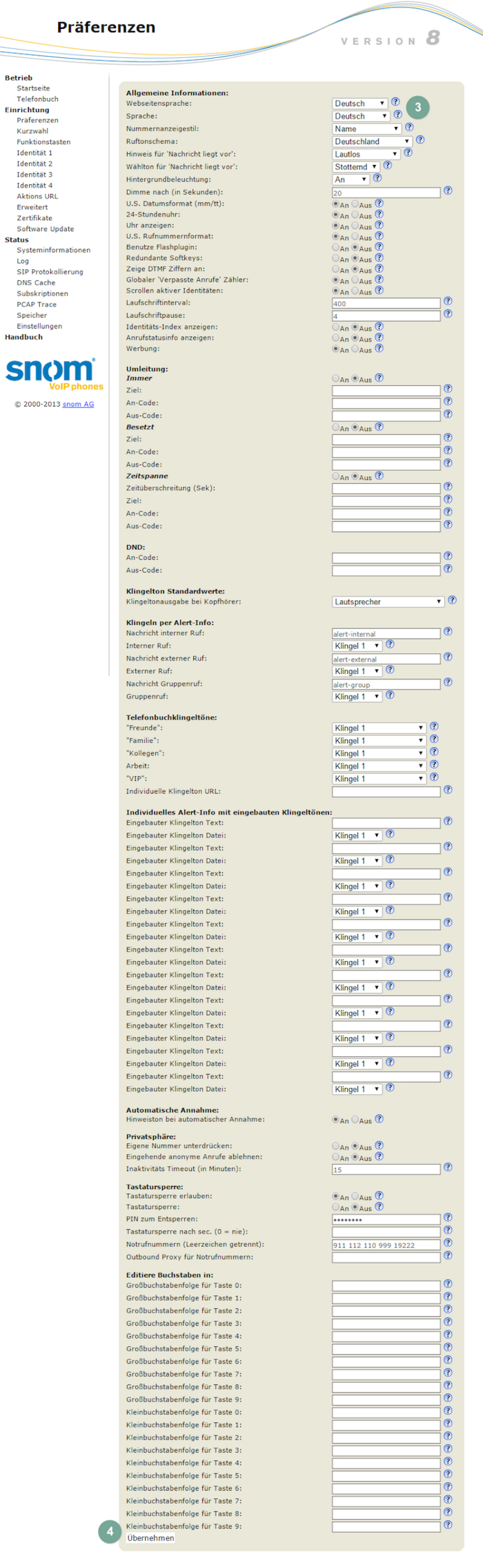483x1568 pixels.
Task: Go to Systeminformationen in sidebar
Action: (53, 251)
